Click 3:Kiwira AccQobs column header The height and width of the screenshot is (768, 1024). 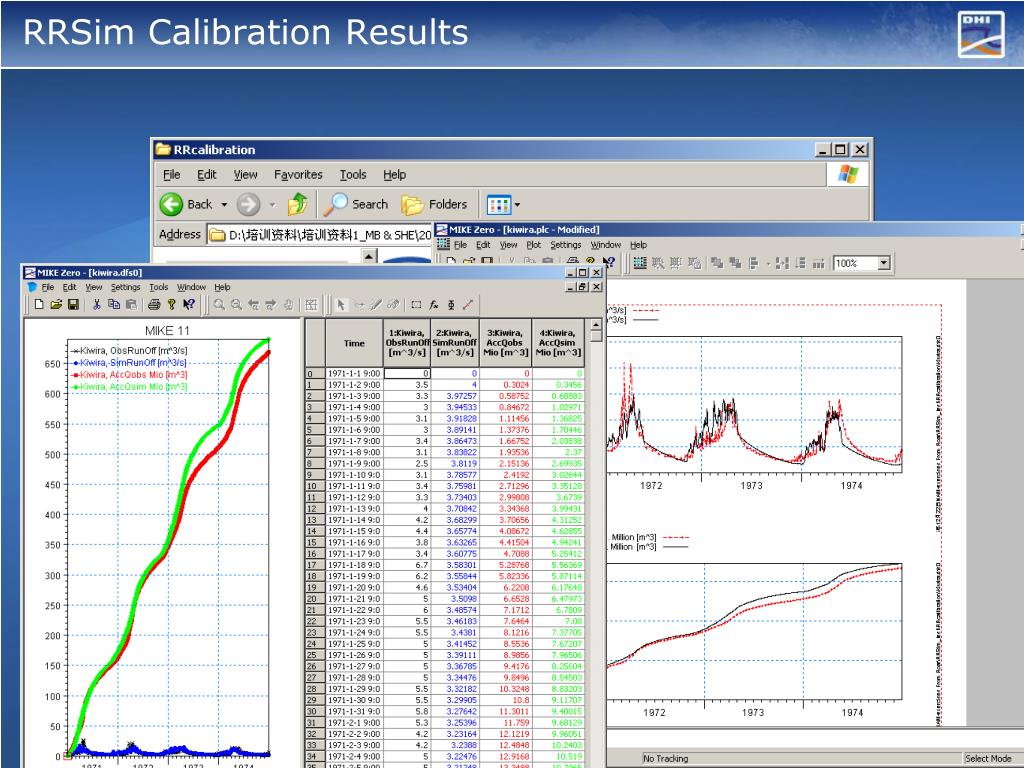coord(505,343)
